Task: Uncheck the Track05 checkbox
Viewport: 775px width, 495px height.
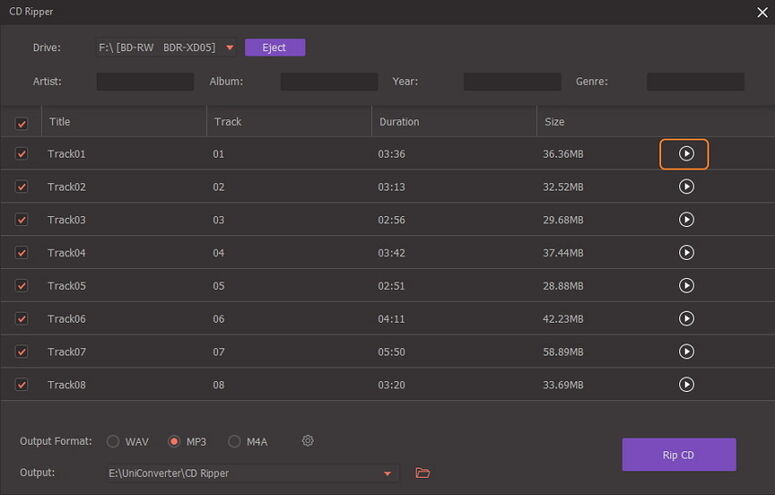Action: (21, 285)
